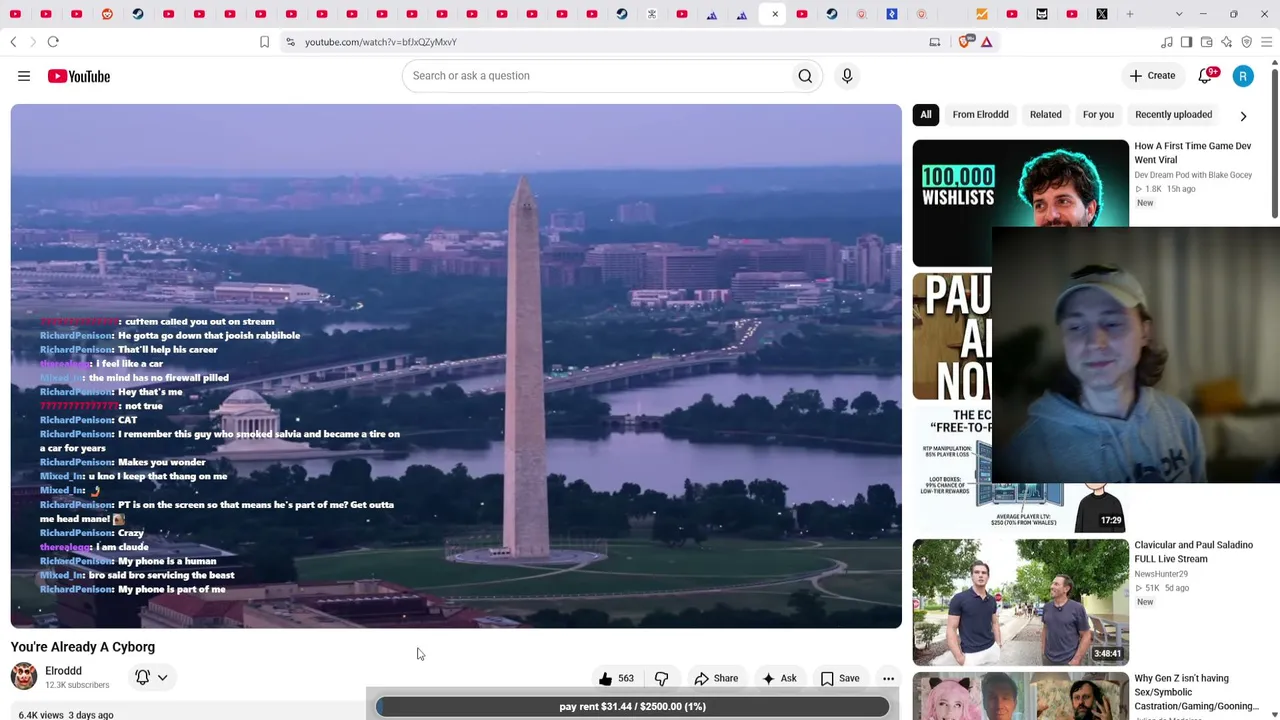Screen dimensions: 1280x720
Task: Select the From Elroddd filter chip
Action: 980,115
